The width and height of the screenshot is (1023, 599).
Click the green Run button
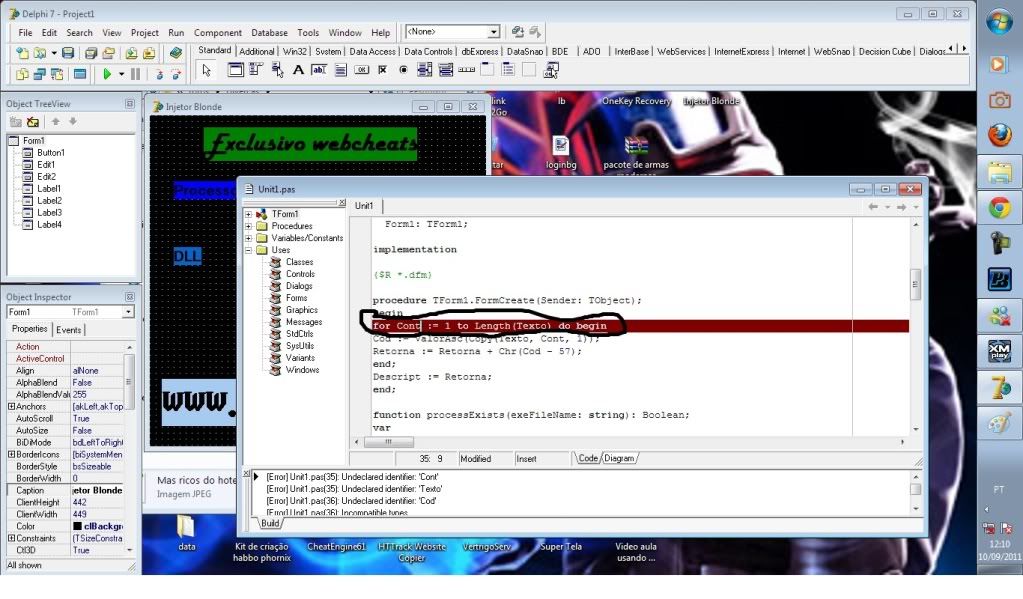[x=107, y=74]
